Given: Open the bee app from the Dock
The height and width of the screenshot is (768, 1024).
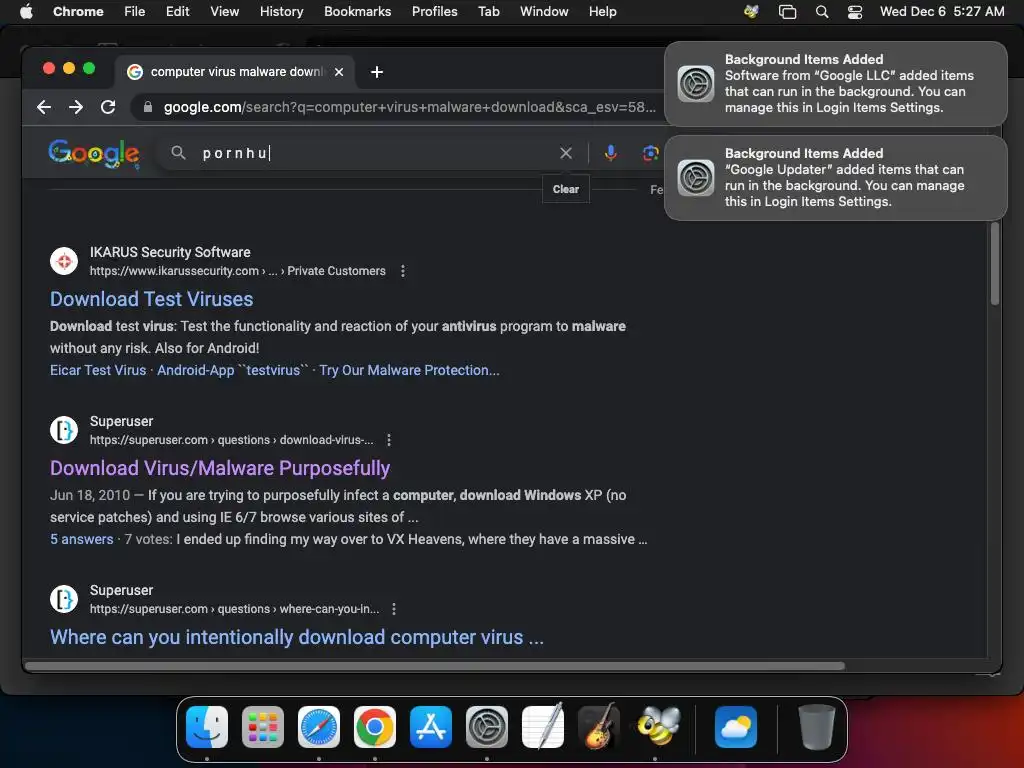Looking at the screenshot, I should click(x=658, y=726).
